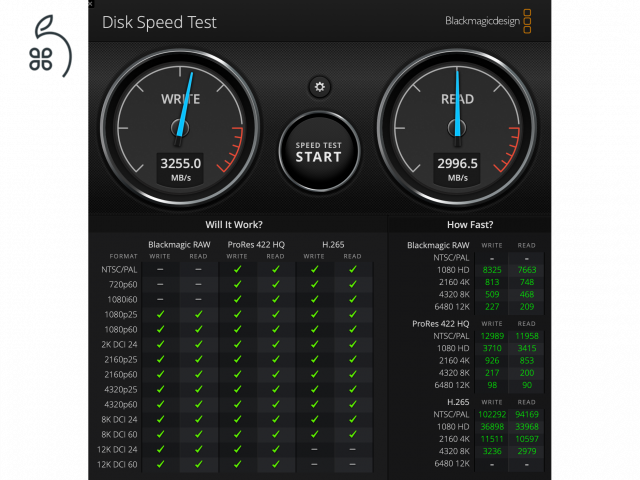Click the 720p60 format row label
The height and width of the screenshot is (480, 640).
[123, 284]
